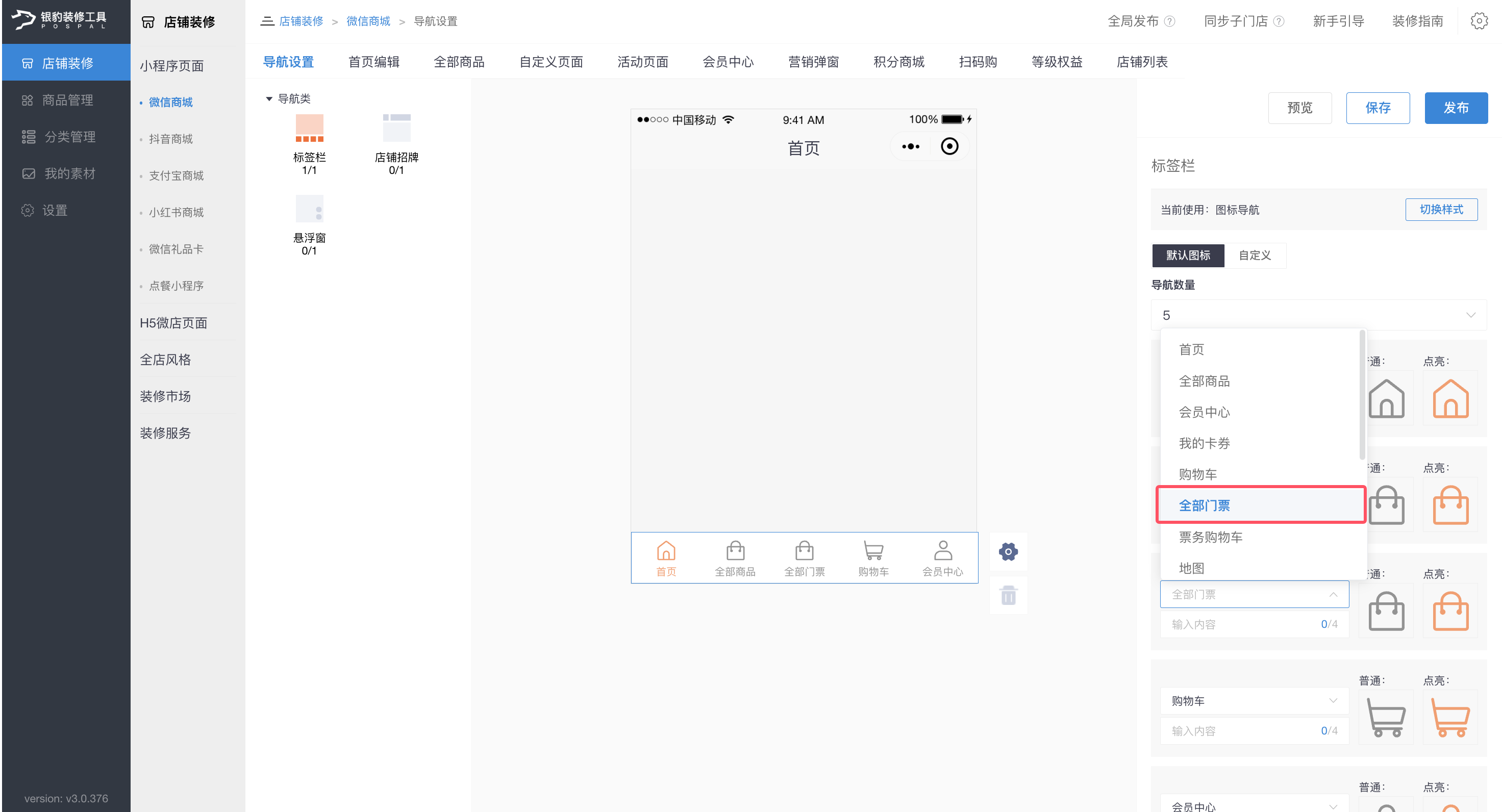Switch to the 自定义页面 tab
Screen dimensions: 1502x812
[551, 62]
